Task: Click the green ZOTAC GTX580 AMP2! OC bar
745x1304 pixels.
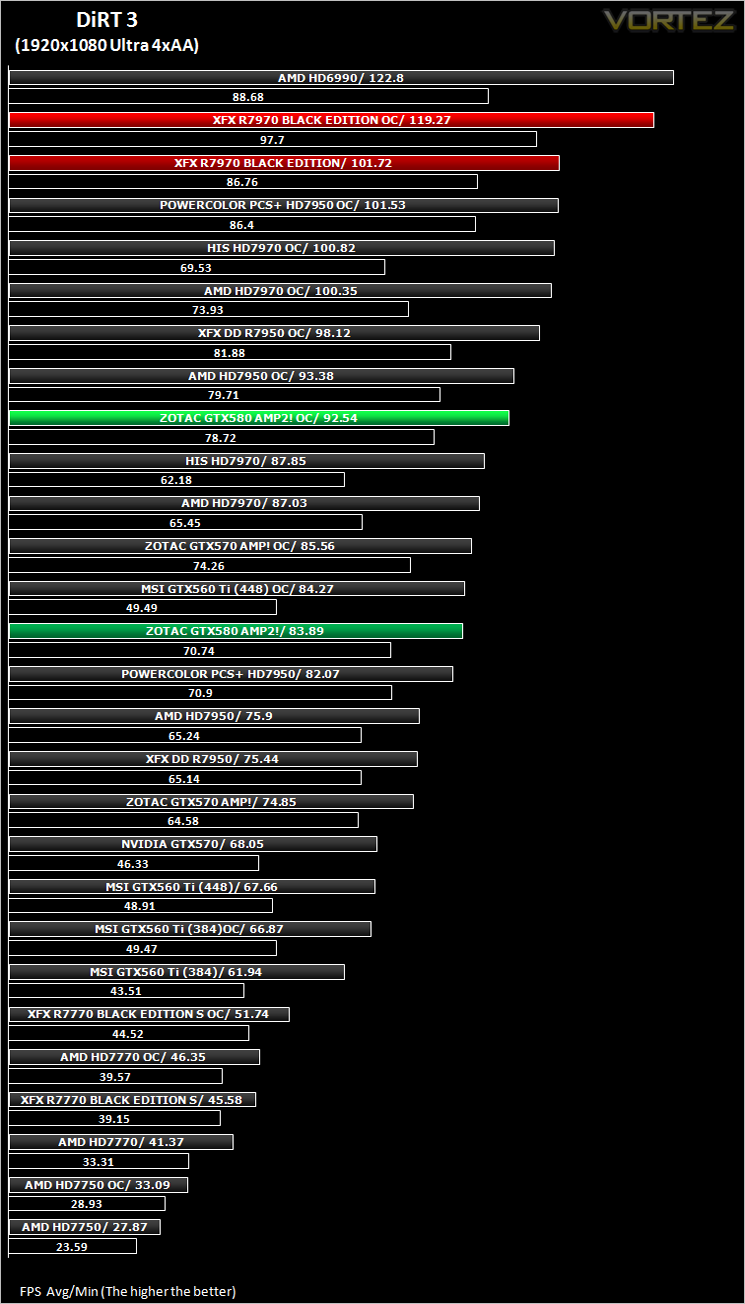Action: pos(259,418)
